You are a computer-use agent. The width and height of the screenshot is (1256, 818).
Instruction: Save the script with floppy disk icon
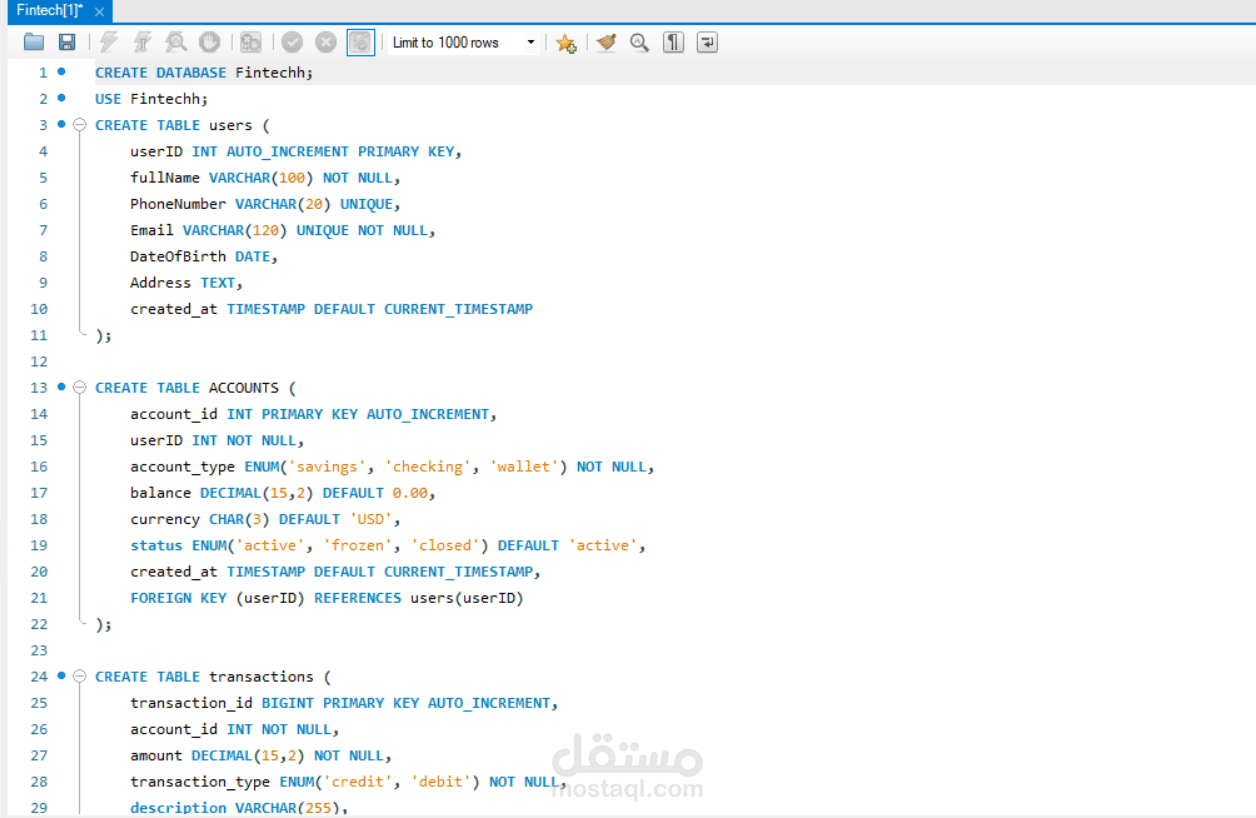67,42
